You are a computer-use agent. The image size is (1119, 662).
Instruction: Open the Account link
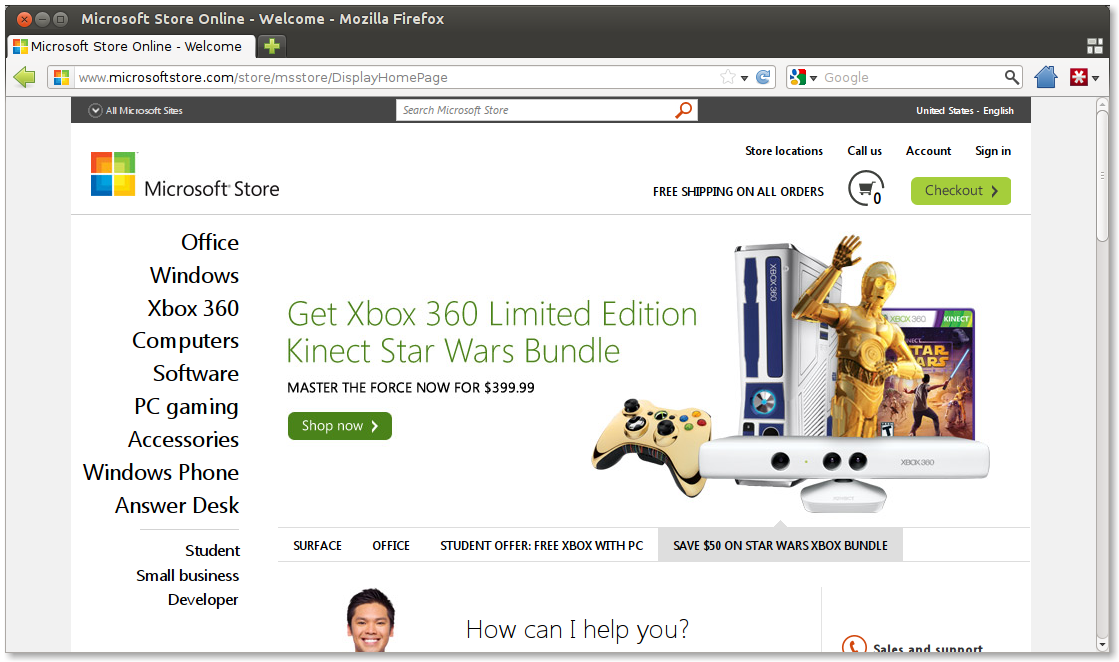[x=928, y=151]
